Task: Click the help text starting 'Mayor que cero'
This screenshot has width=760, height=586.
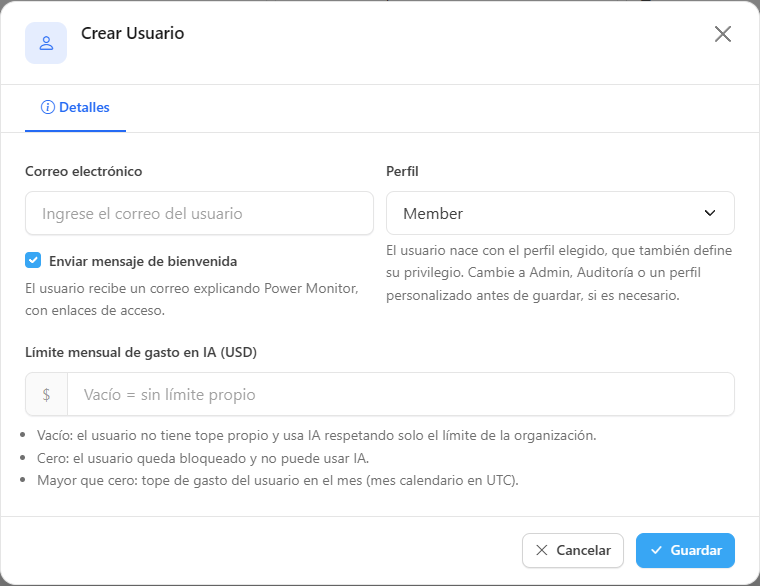Action: click(278, 480)
